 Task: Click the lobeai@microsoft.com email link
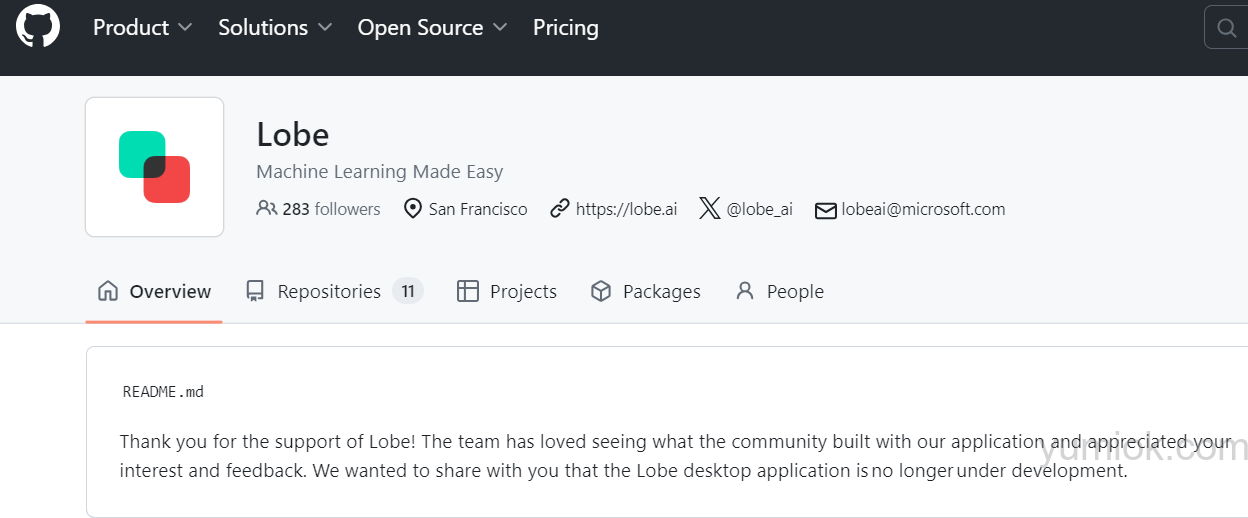[923, 209]
